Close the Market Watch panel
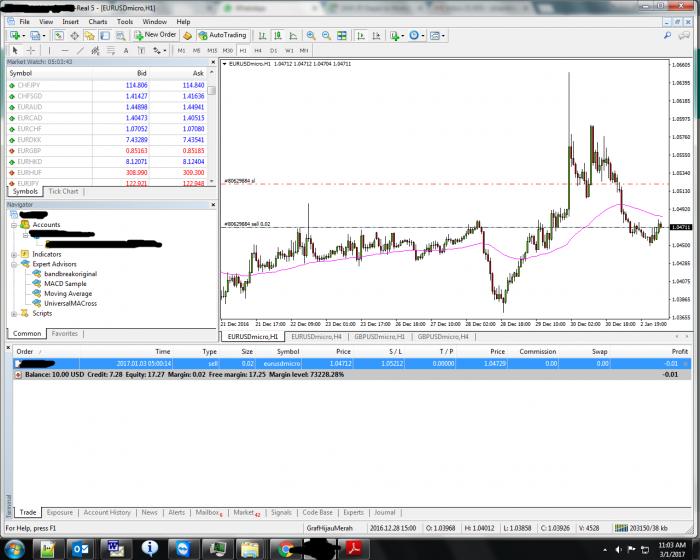This screenshot has width=700, height=560. 213,62
